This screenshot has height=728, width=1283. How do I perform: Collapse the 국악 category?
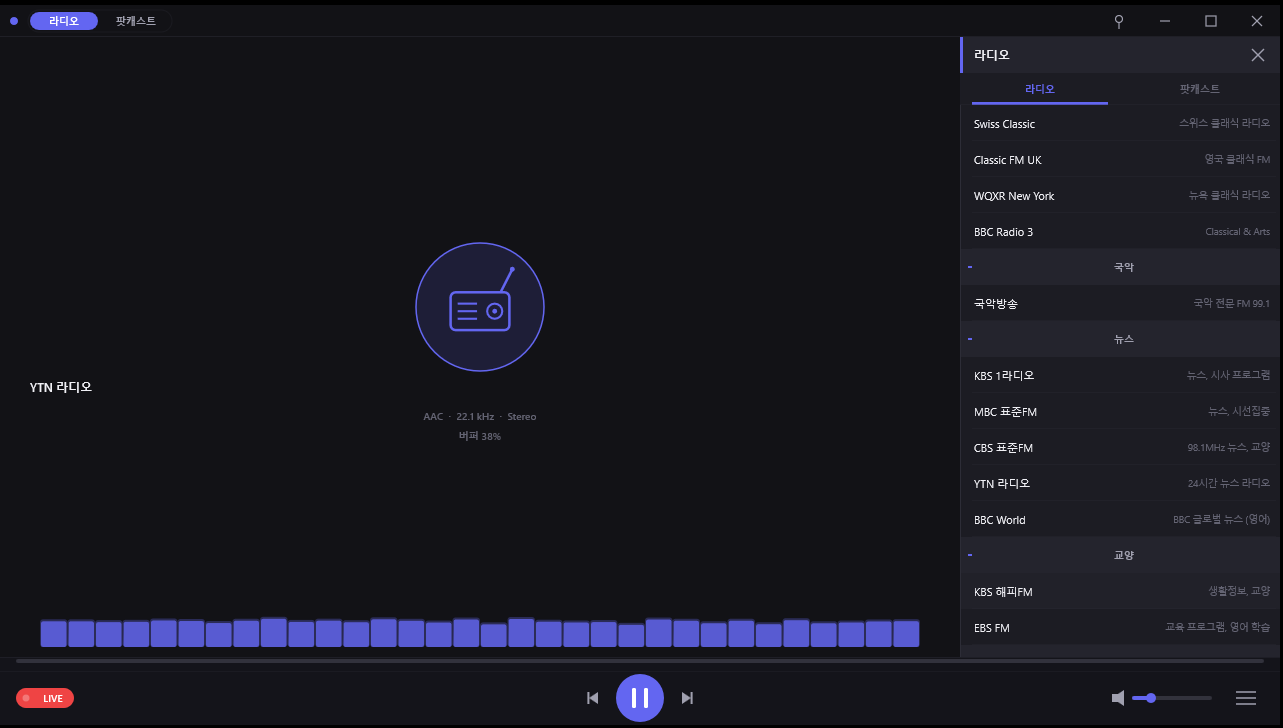click(970, 267)
